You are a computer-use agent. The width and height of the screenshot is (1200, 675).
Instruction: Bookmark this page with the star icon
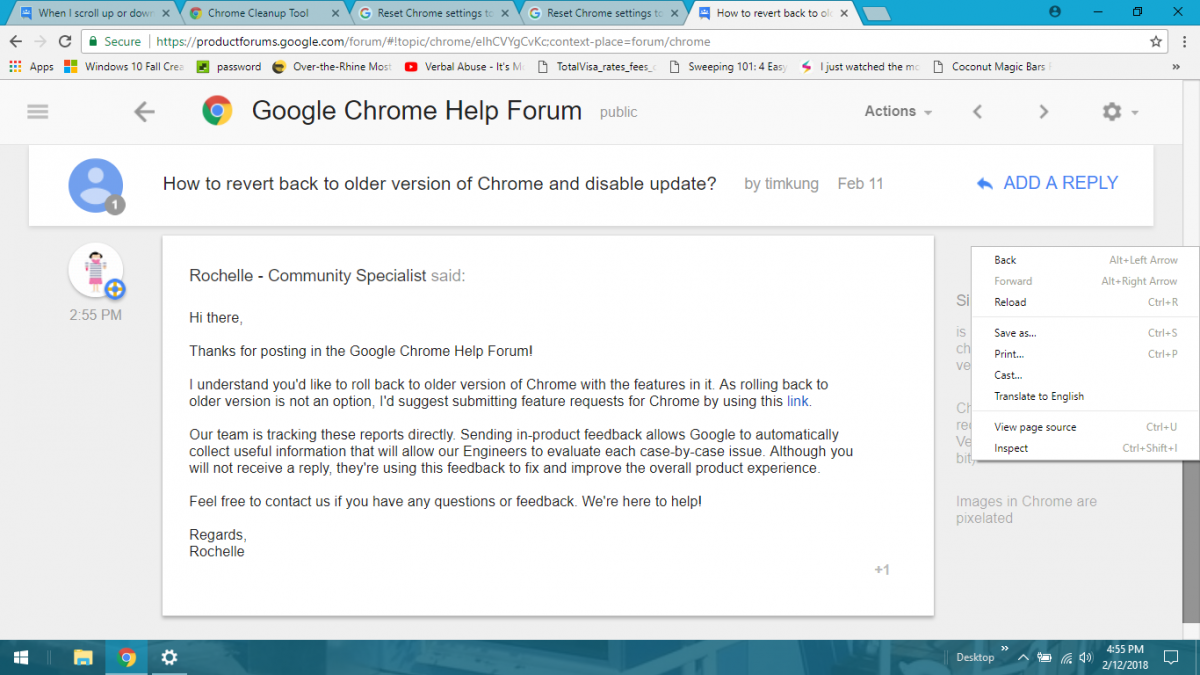pyautogui.click(x=1156, y=41)
